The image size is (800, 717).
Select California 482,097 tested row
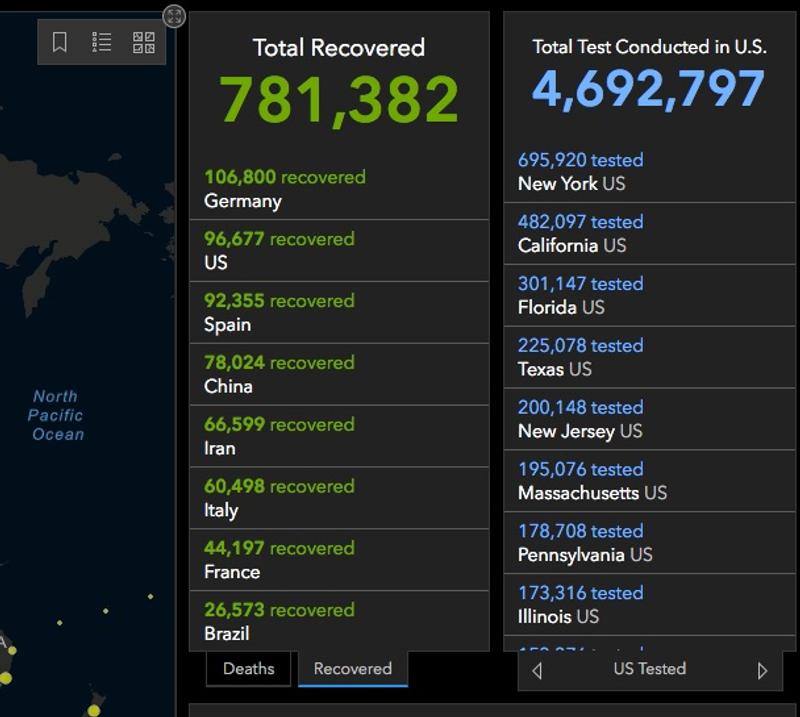(x=649, y=233)
